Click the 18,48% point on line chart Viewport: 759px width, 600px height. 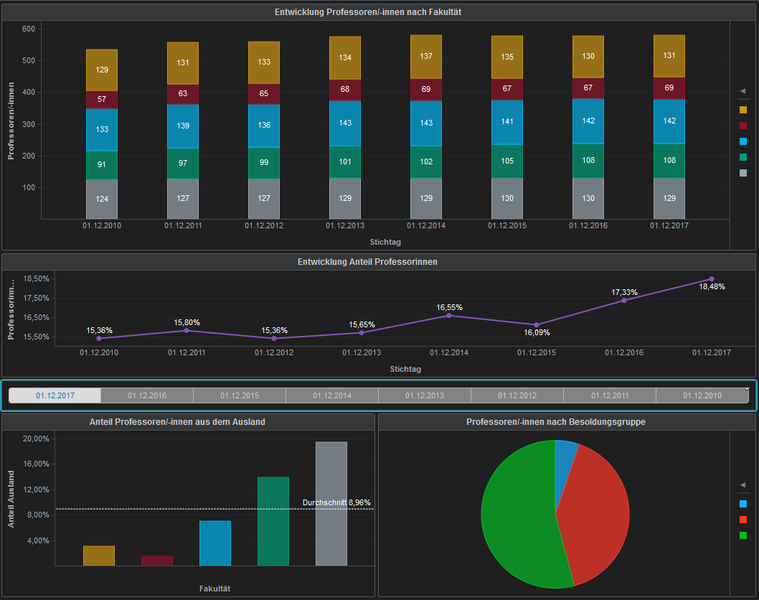[712, 279]
